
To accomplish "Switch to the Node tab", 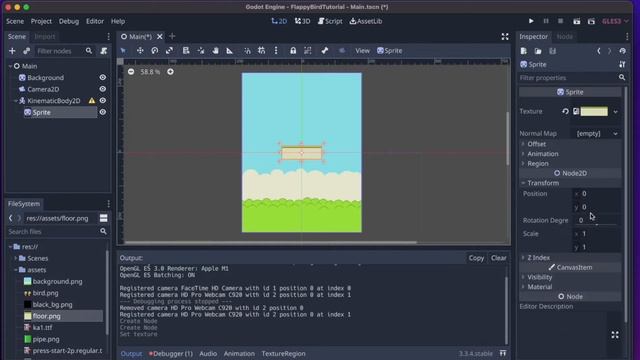I will (564, 37).
